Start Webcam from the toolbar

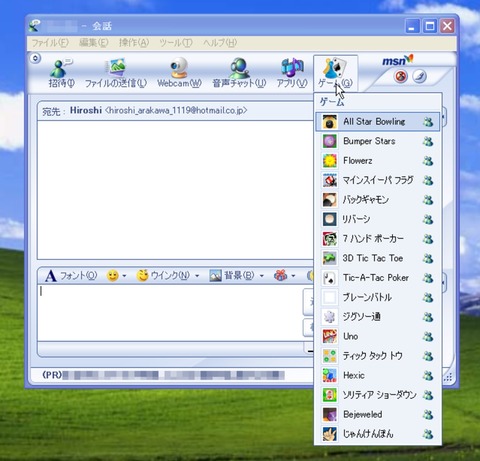179,73
